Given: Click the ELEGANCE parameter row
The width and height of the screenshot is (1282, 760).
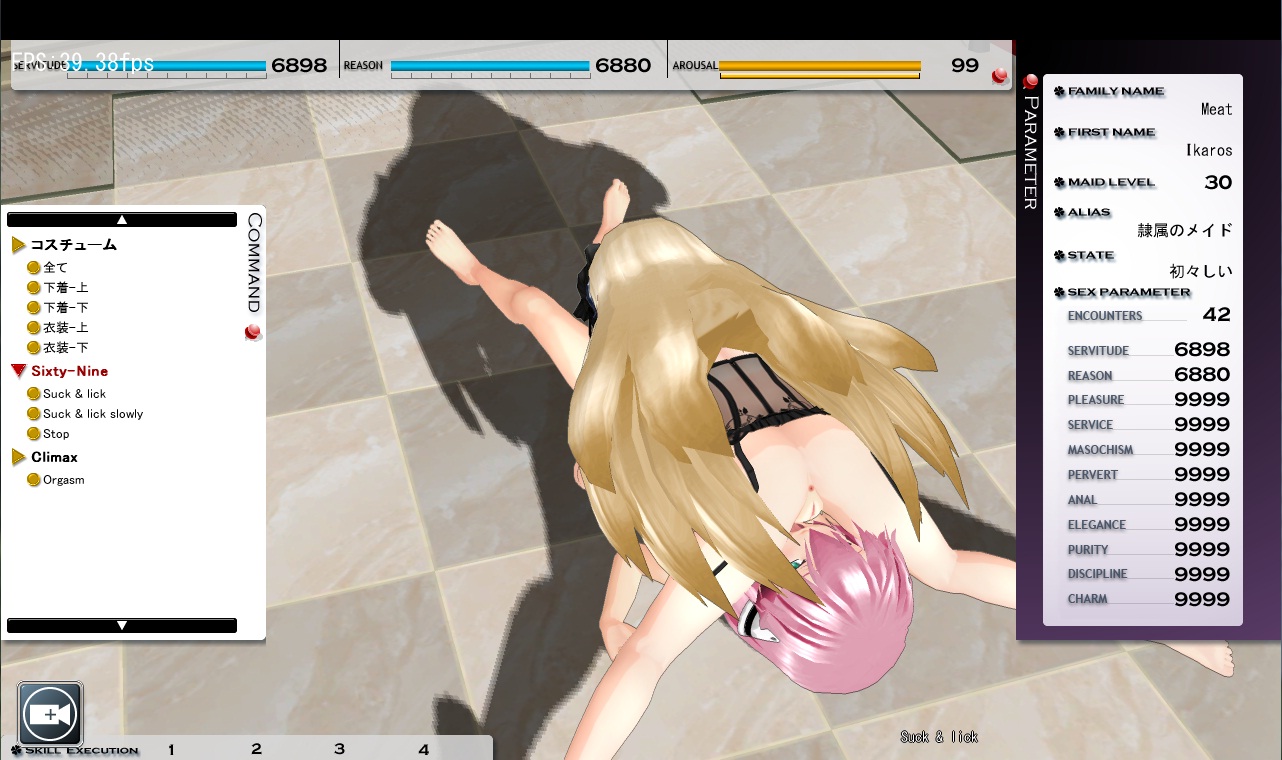Looking at the screenshot, I should [x=1148, y=524].
